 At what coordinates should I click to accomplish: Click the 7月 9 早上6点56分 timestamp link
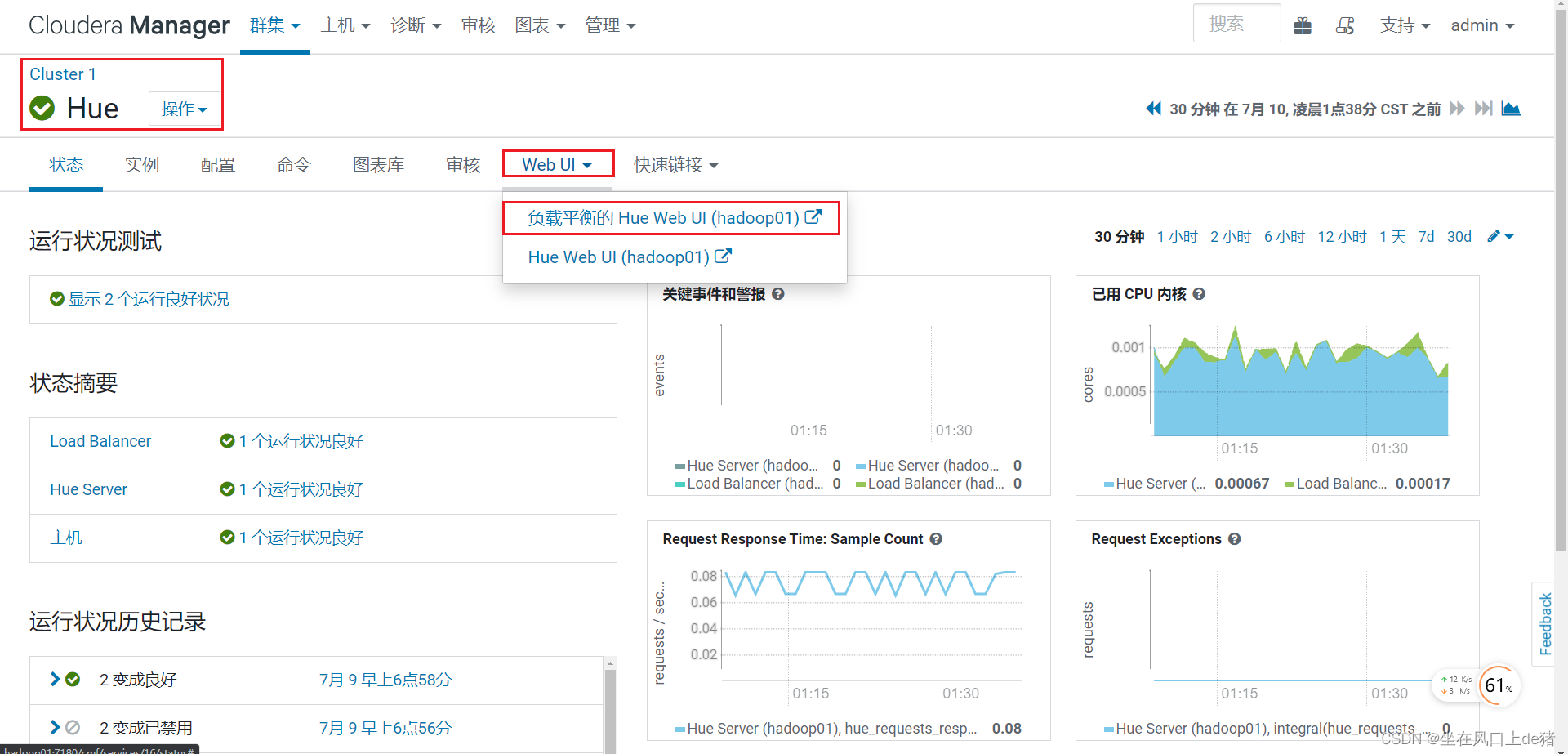pos(385,728)
